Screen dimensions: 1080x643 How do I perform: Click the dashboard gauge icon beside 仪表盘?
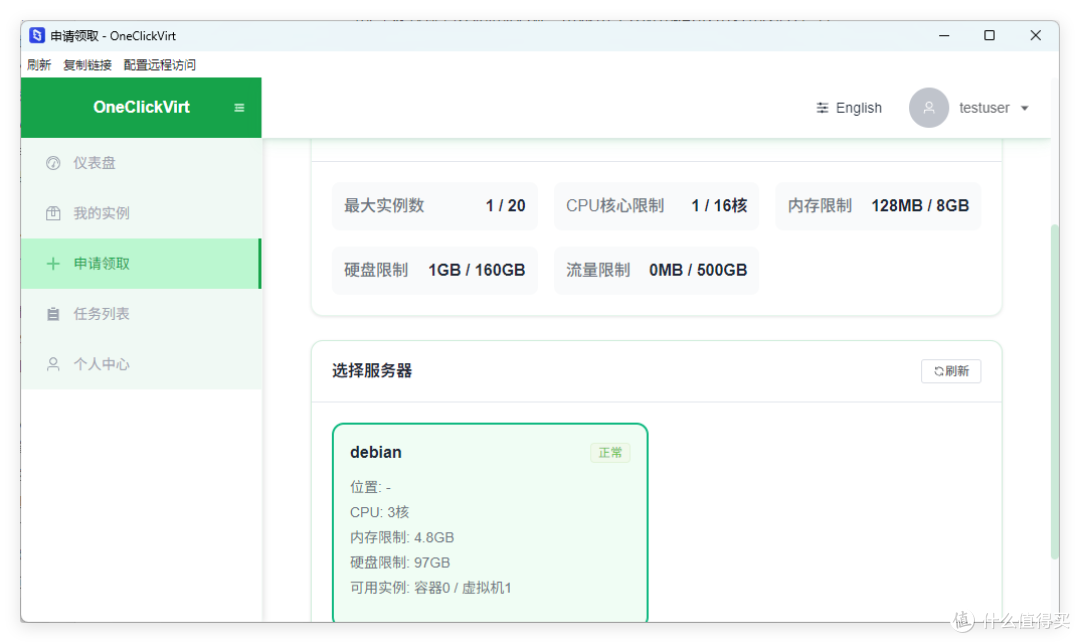(53, 163)
